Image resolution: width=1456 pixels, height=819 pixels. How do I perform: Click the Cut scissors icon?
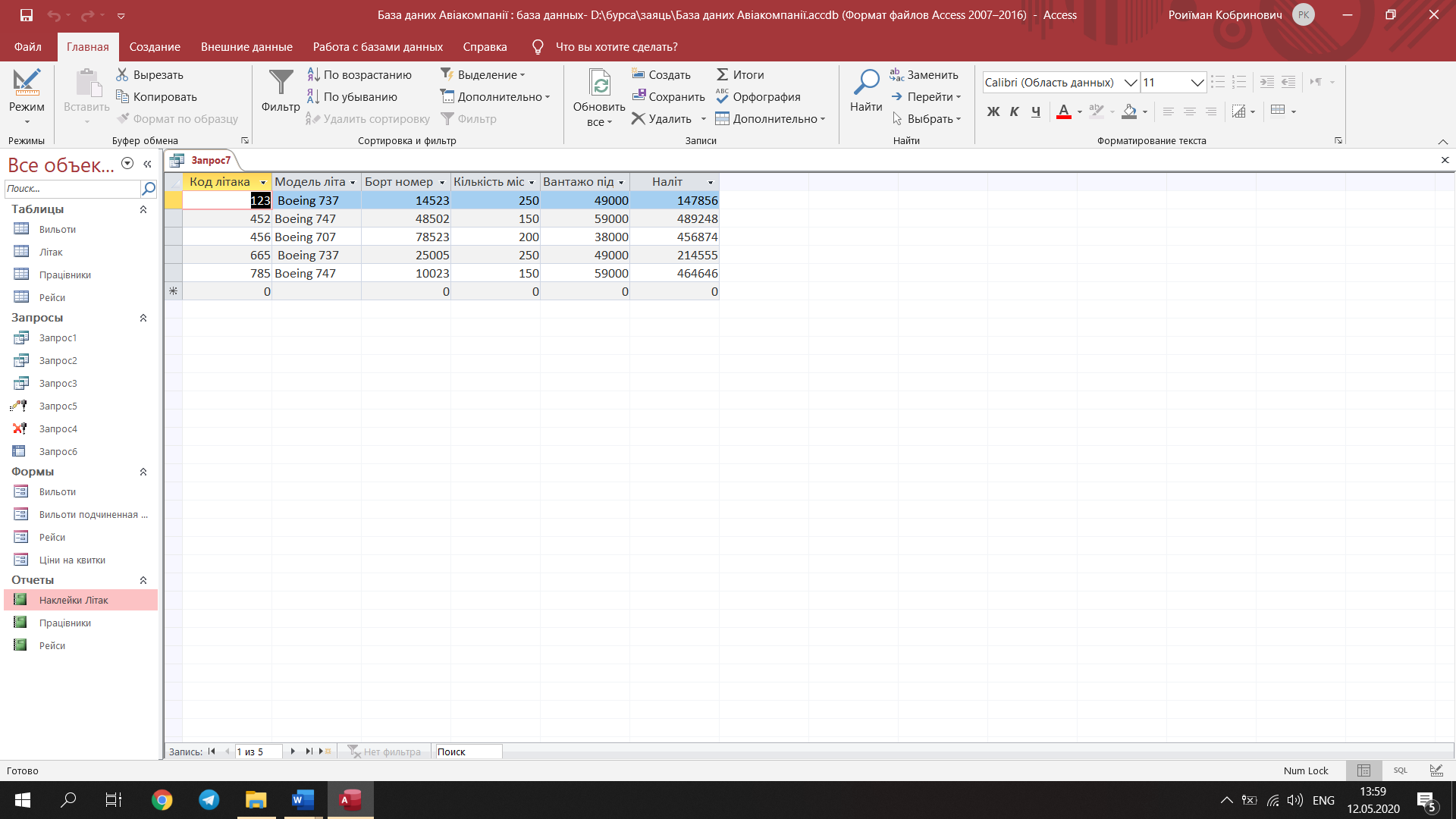tap(122, 74)
